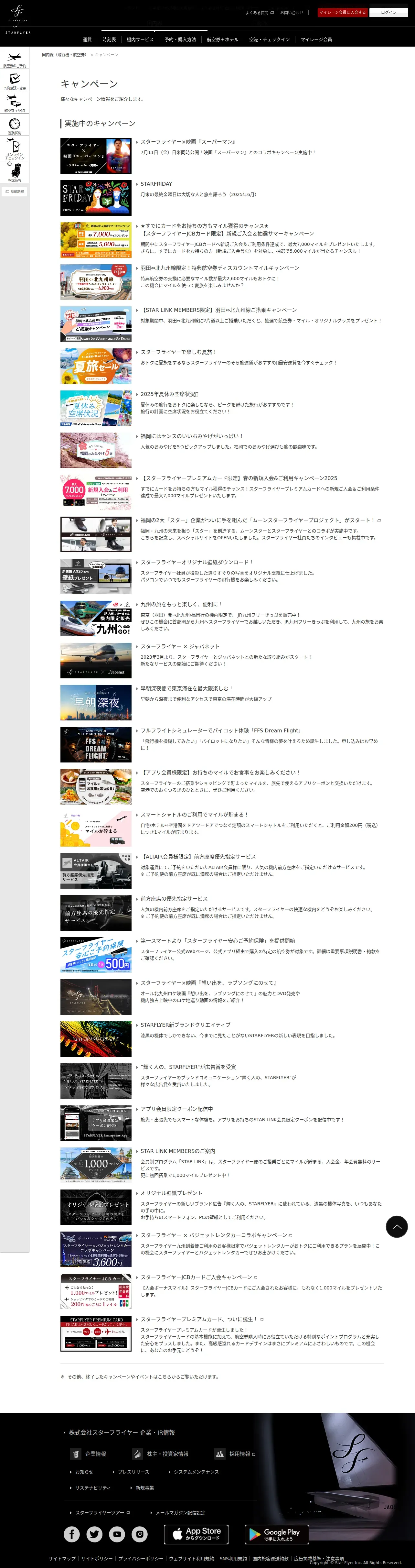
Task: Open the 500円 ご予約保険 campaign thumbnail
Action: tap(96, 954)
